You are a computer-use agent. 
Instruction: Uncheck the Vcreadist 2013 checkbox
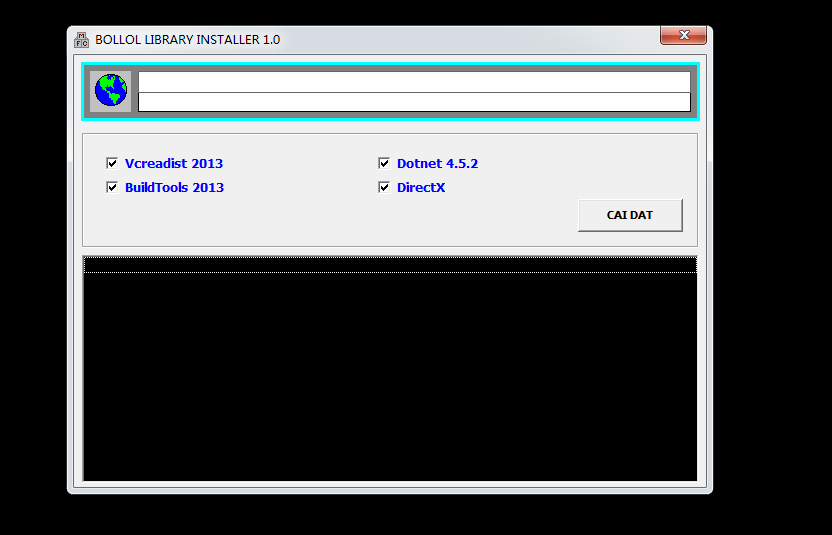coord(112,163)
